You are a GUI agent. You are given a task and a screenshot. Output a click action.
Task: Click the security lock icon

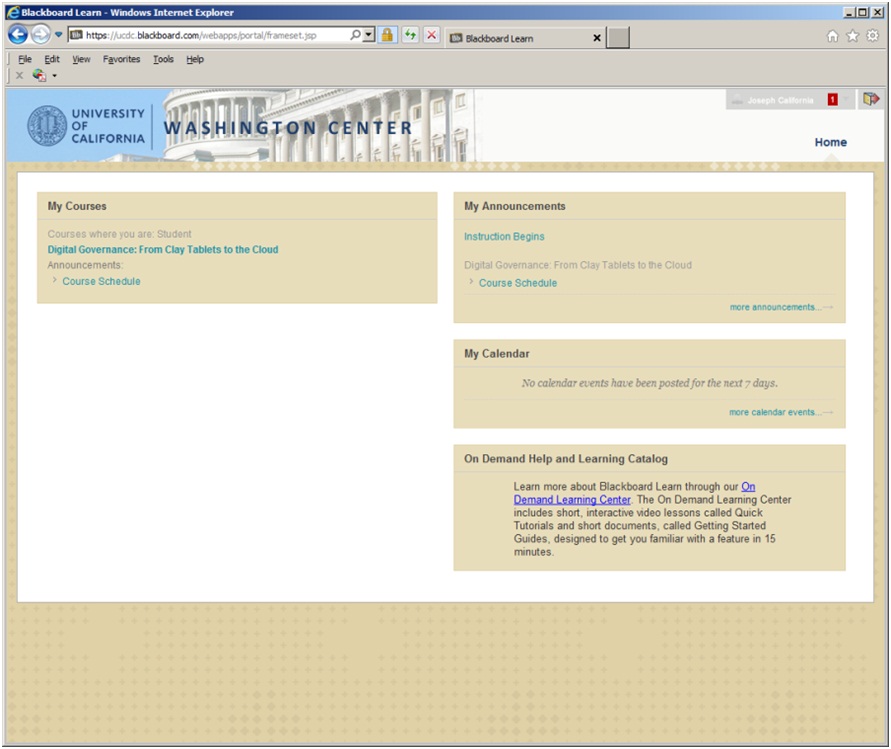(387, 35)
